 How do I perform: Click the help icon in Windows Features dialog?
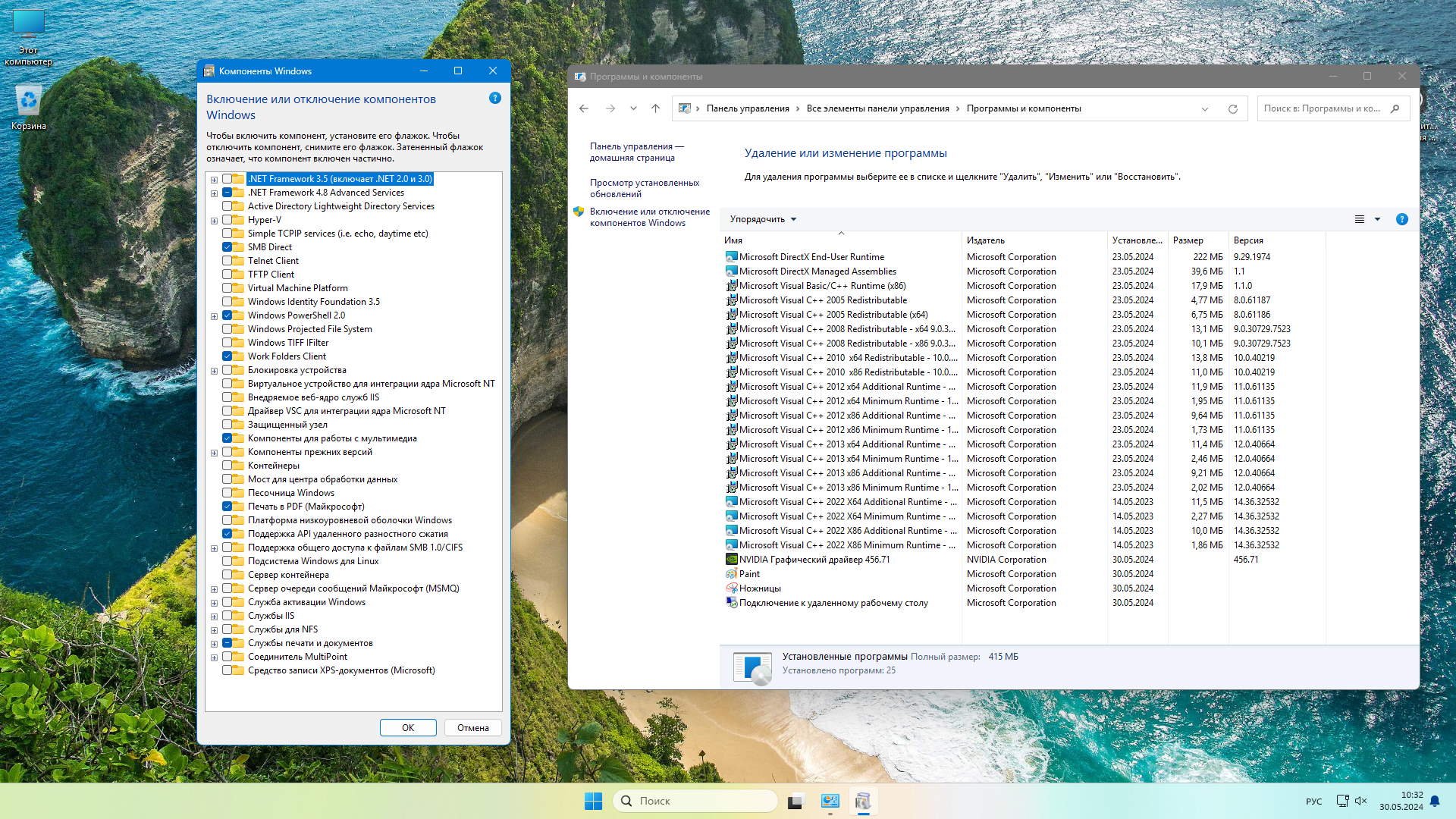[x=495, y=98]
